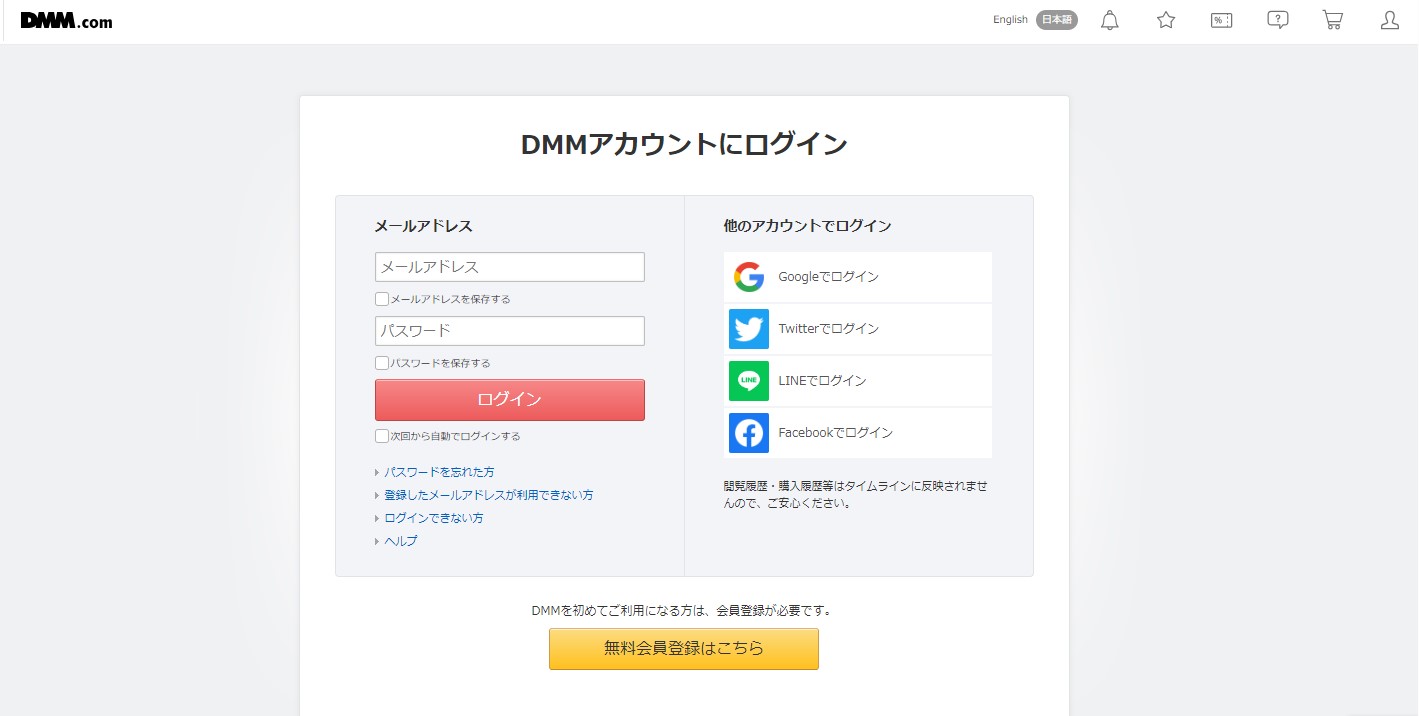Viewport: 1419px width, 716px height.
Task: Check メールアドレスを保存する checkbox
Action: [x=382, y=299]
